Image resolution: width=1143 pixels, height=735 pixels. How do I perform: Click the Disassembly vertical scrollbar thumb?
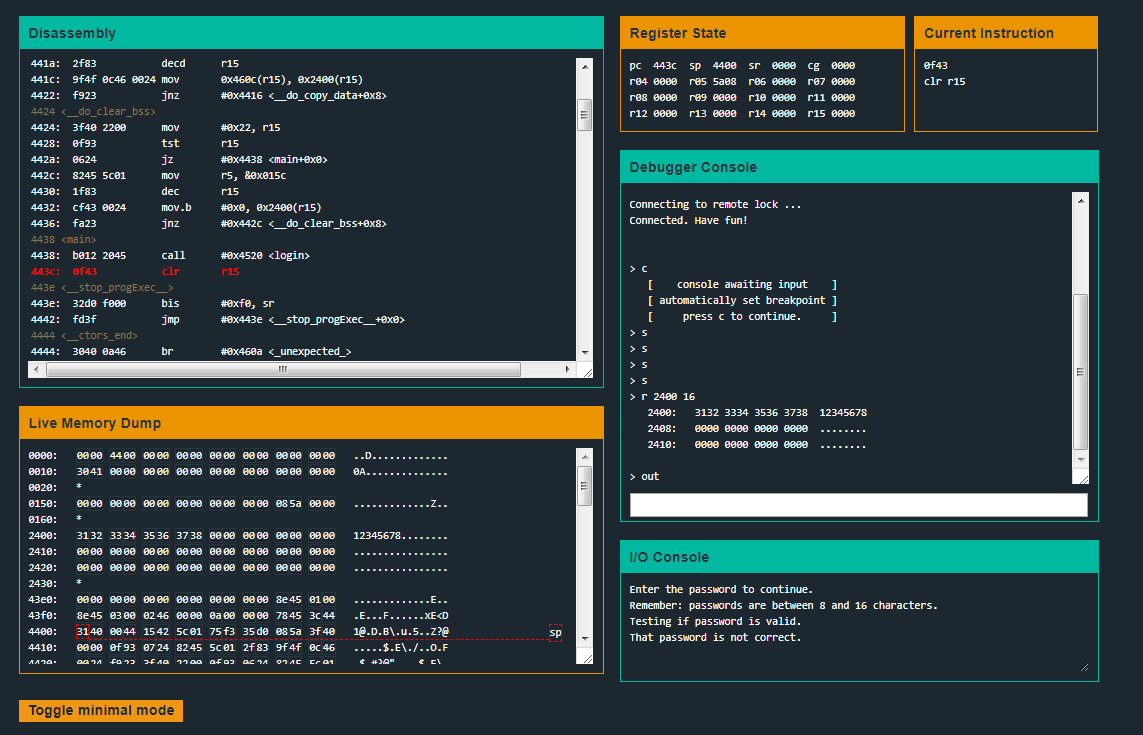point(585,114)
